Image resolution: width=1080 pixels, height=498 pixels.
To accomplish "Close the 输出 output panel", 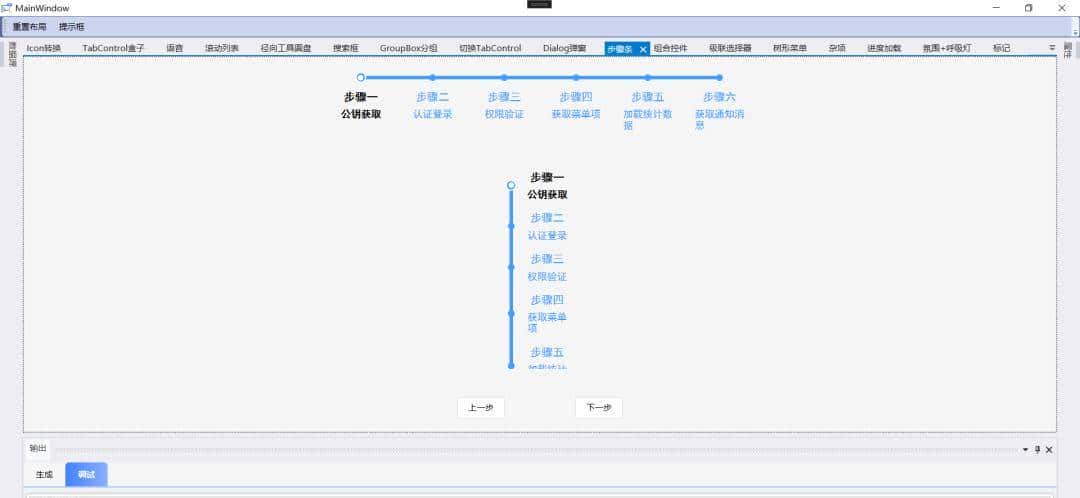I will [1049, 449].
